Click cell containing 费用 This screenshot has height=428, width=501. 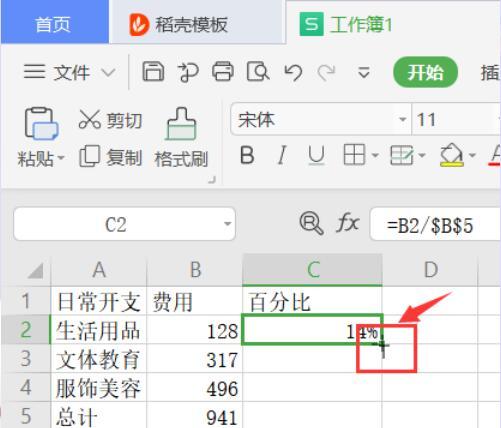point(195,301)
